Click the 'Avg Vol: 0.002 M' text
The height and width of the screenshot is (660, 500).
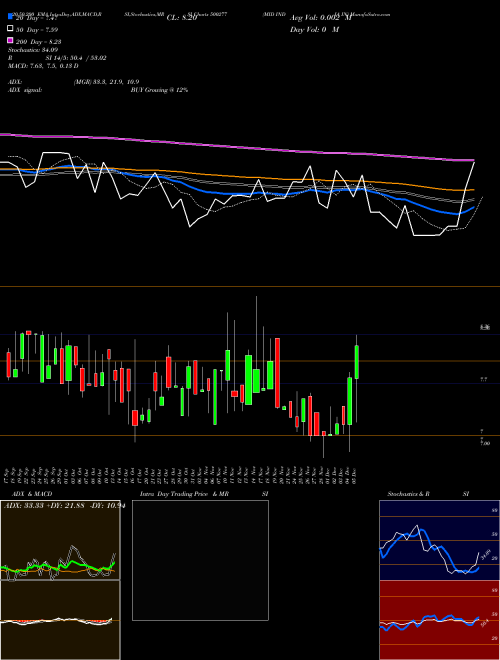[x=320, y=18]
